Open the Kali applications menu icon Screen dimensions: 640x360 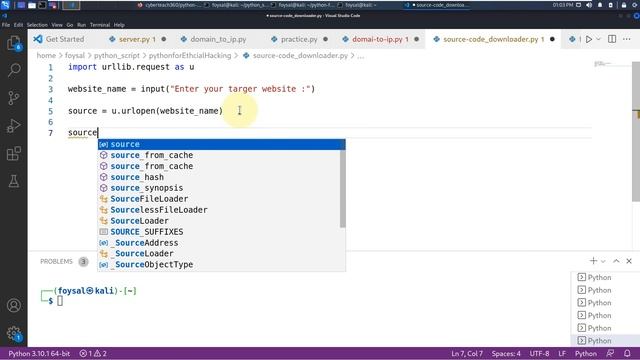coord(5,5)
